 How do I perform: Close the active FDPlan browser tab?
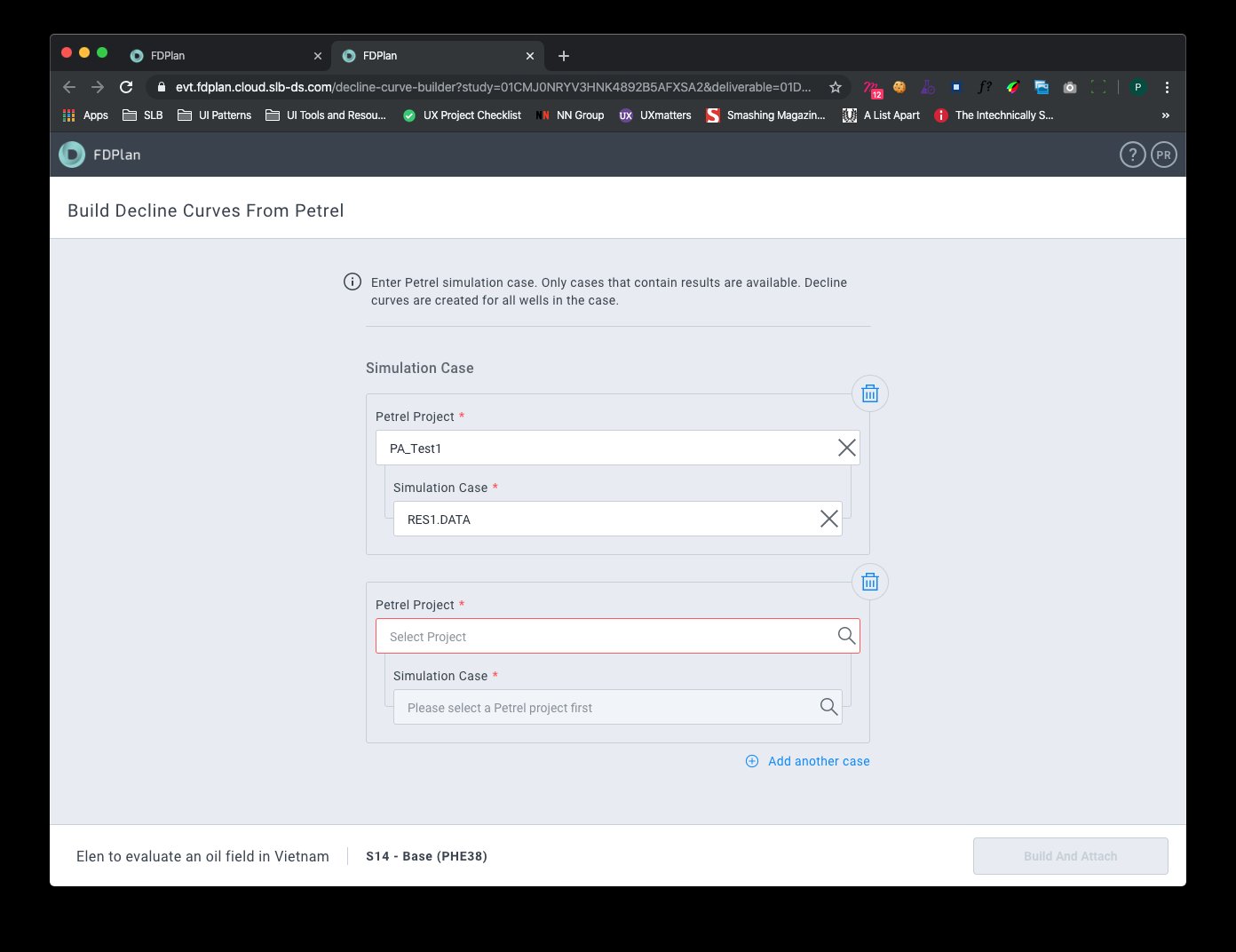pyautogui.click(x=530, y=56)
